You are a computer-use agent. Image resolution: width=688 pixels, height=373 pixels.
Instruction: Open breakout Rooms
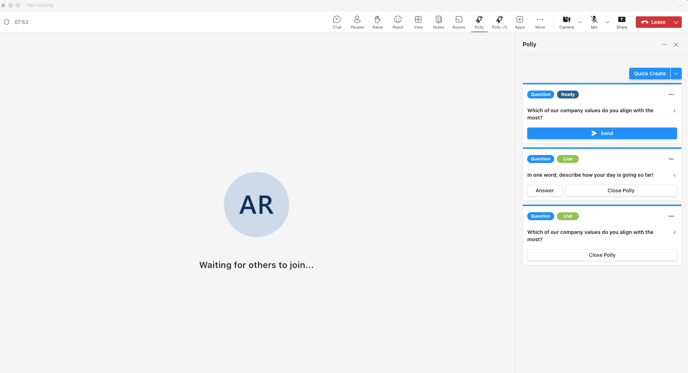coord(459,22)
